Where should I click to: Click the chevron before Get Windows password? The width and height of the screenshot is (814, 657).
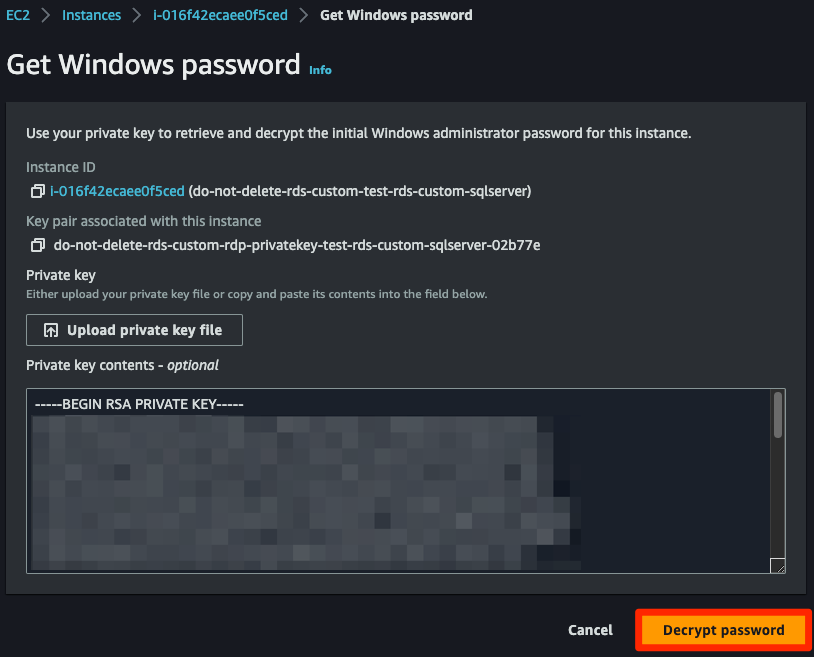[x=304, y=15]
